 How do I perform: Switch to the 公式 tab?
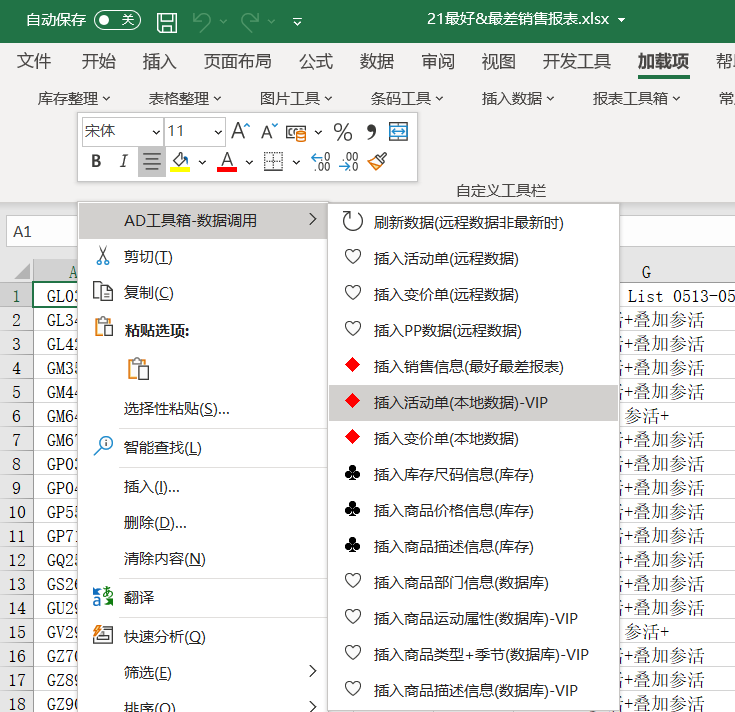(x=316, y=61)
